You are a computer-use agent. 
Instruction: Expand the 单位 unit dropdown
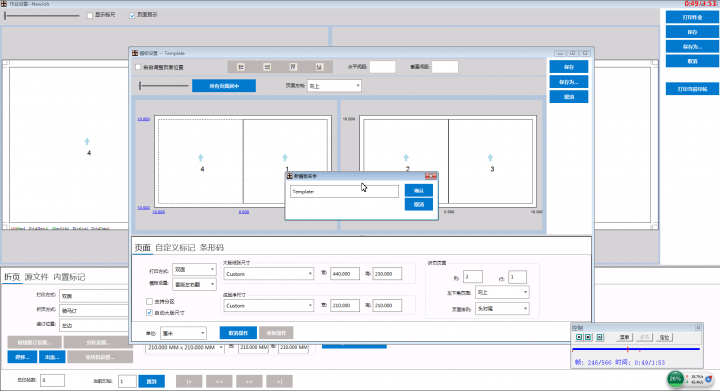point(183,333)
